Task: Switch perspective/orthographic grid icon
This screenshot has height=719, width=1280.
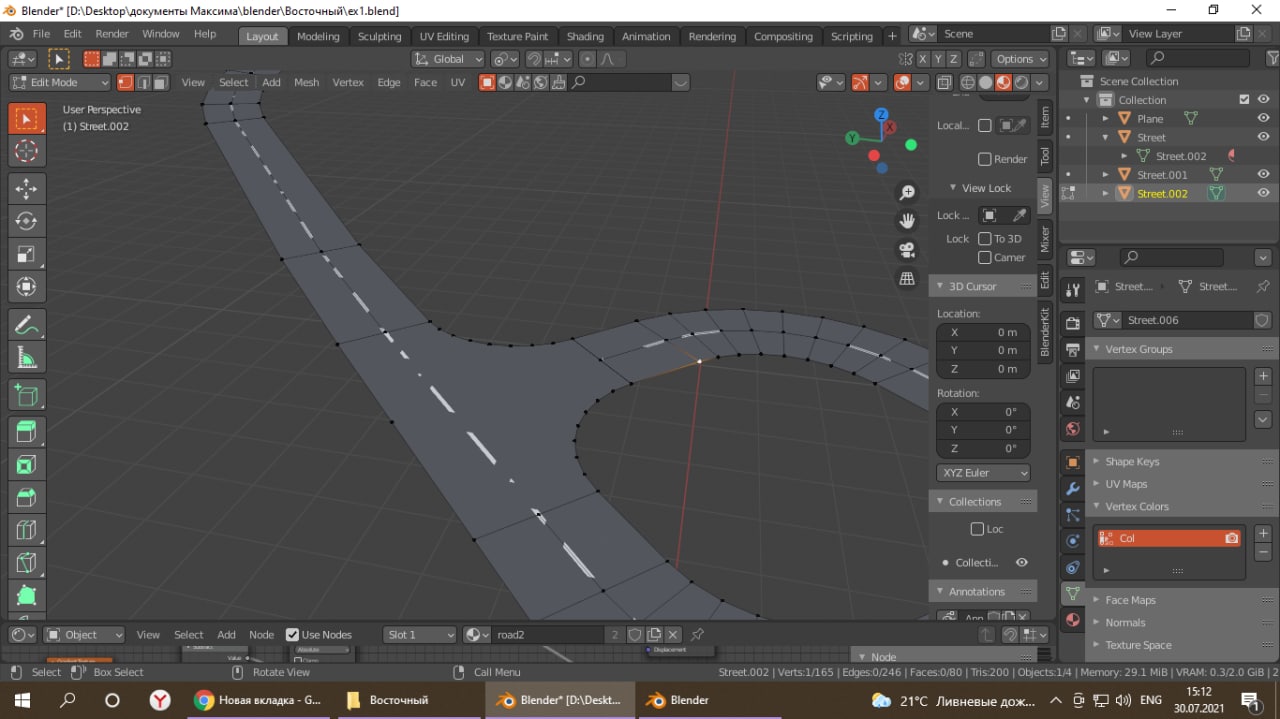Action: [x=907, y=279]
